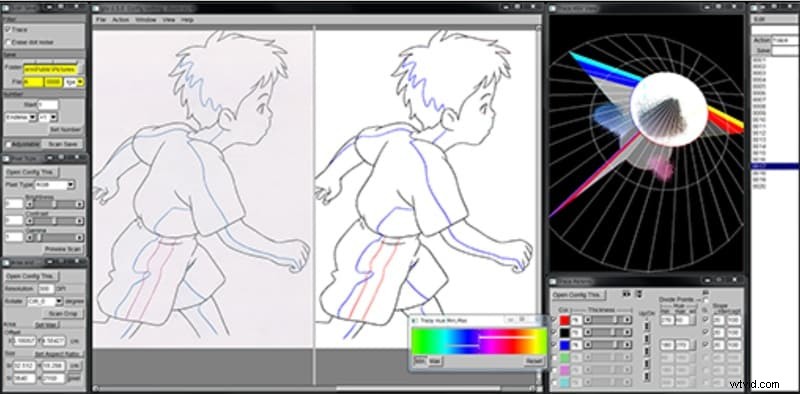This screenshot has width=800, height=394.
Task: Open the Action menu
Action: click(x=120, y=19)
